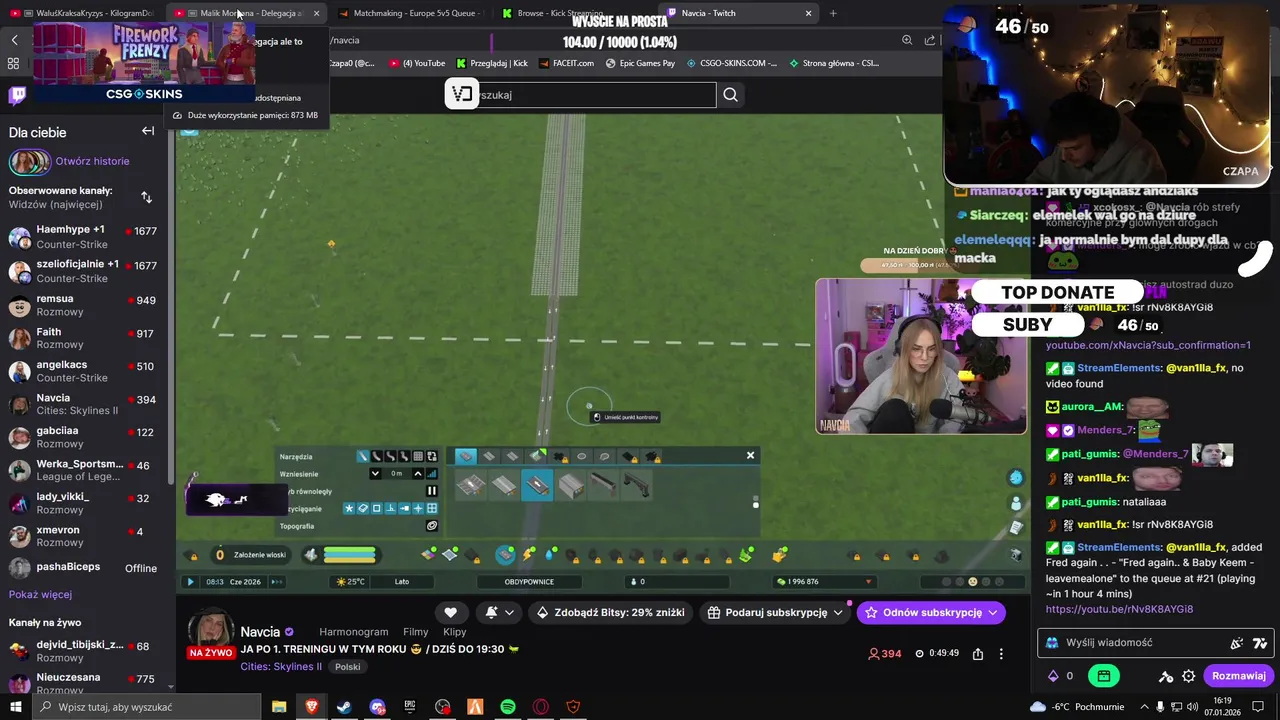Click the chat settings gear icon
Screen dimensions: 1280x720
pos(1189,676)
